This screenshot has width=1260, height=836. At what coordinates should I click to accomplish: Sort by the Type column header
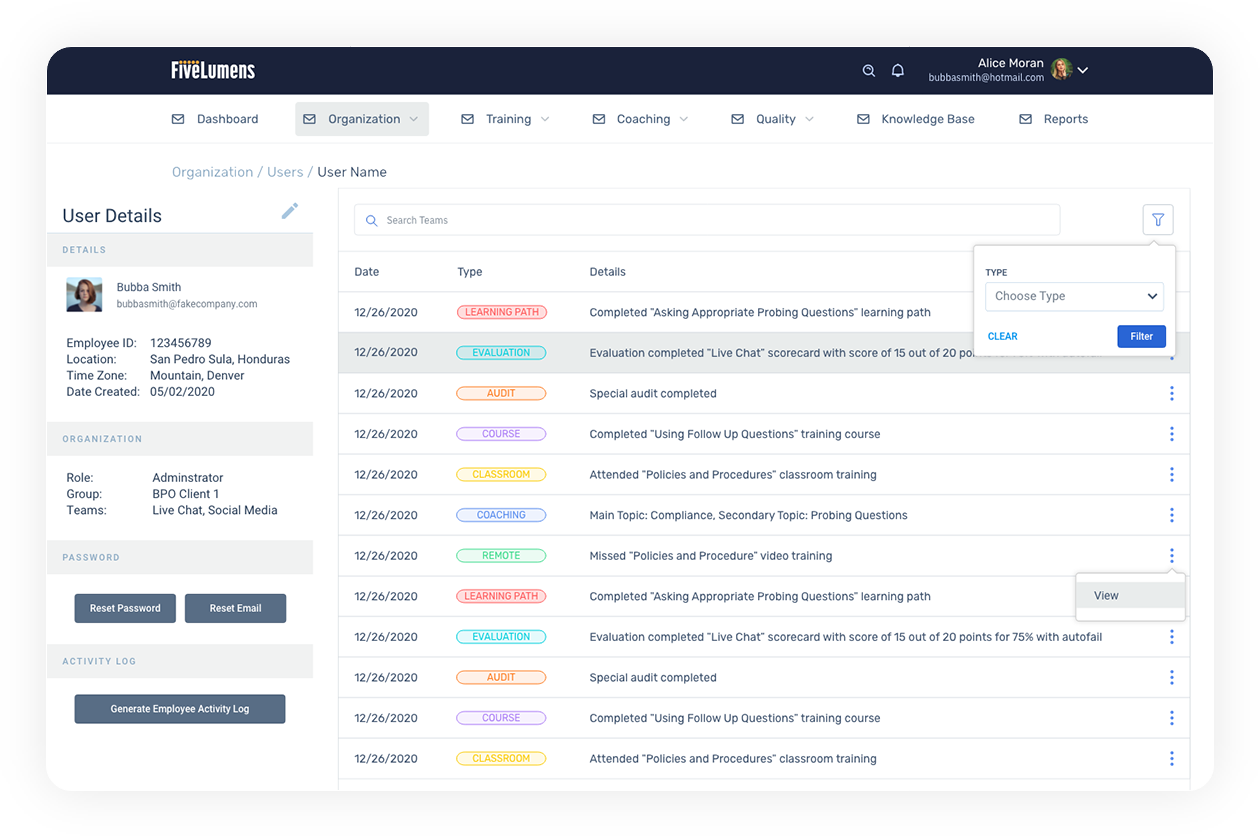point(470,272)
